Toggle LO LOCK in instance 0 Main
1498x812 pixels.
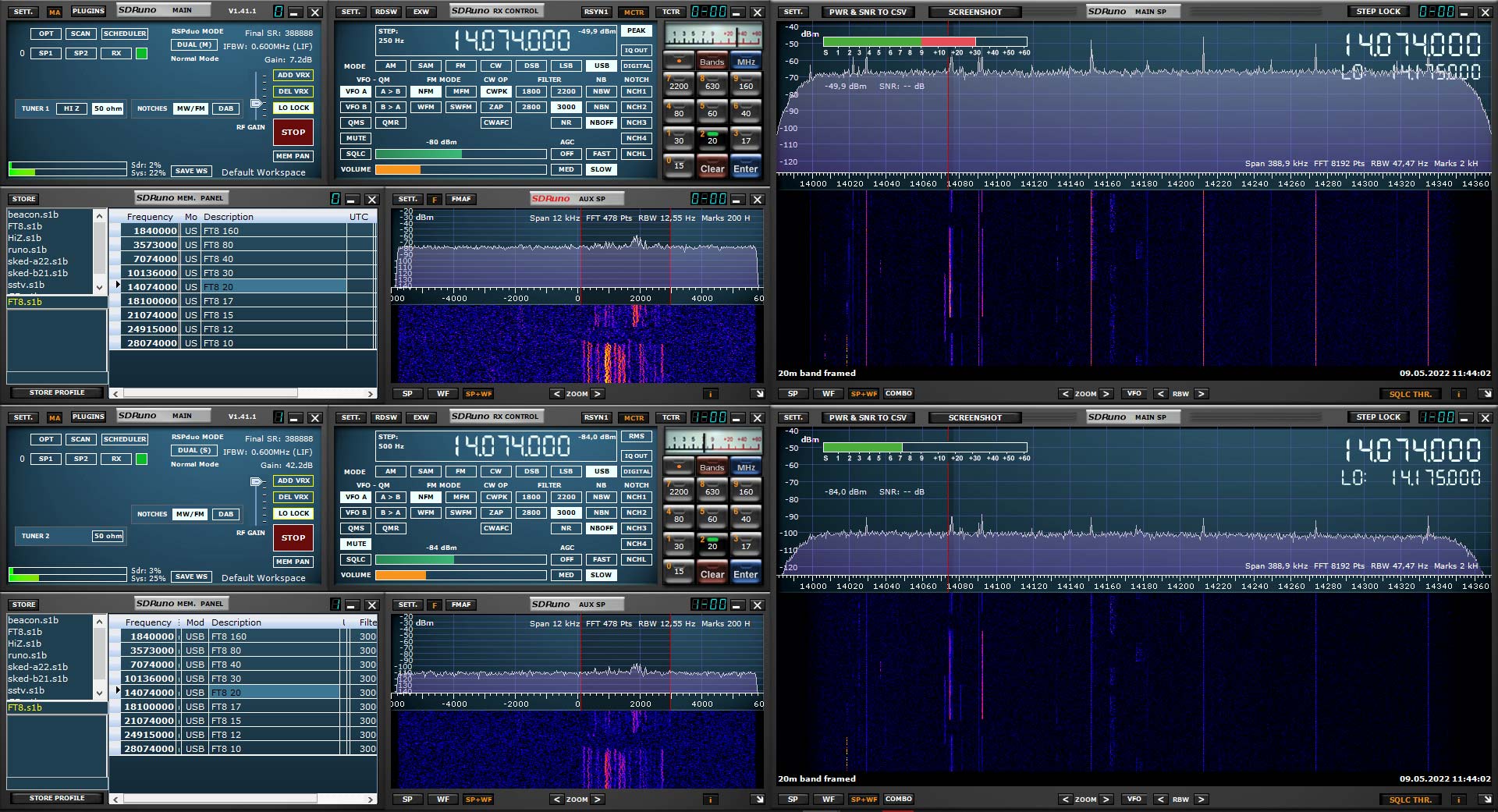[x=293, y=108]
